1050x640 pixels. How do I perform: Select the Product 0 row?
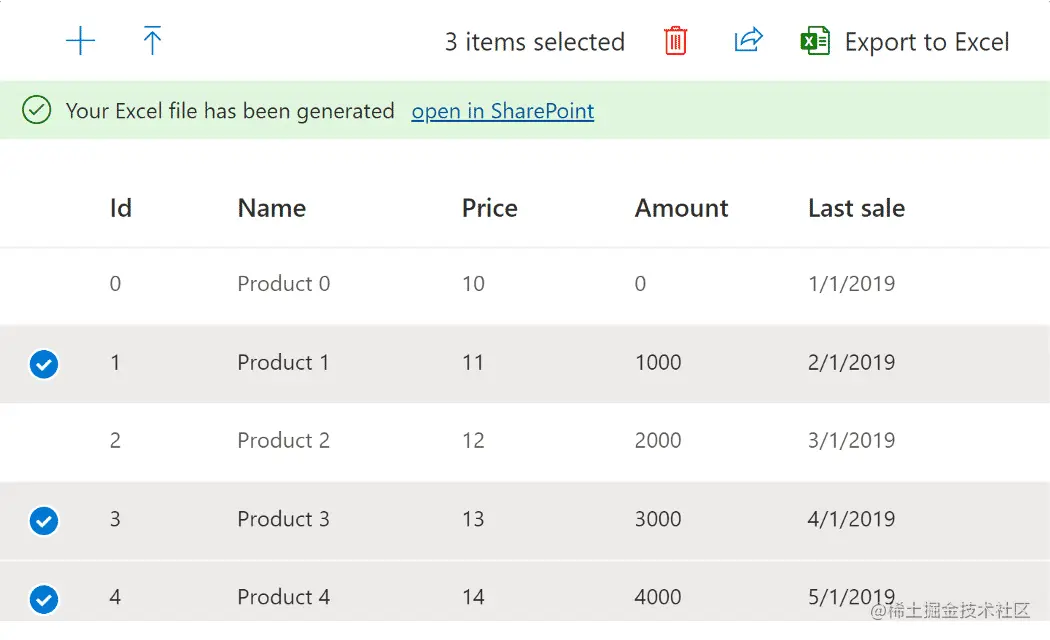tap(283, 284)
